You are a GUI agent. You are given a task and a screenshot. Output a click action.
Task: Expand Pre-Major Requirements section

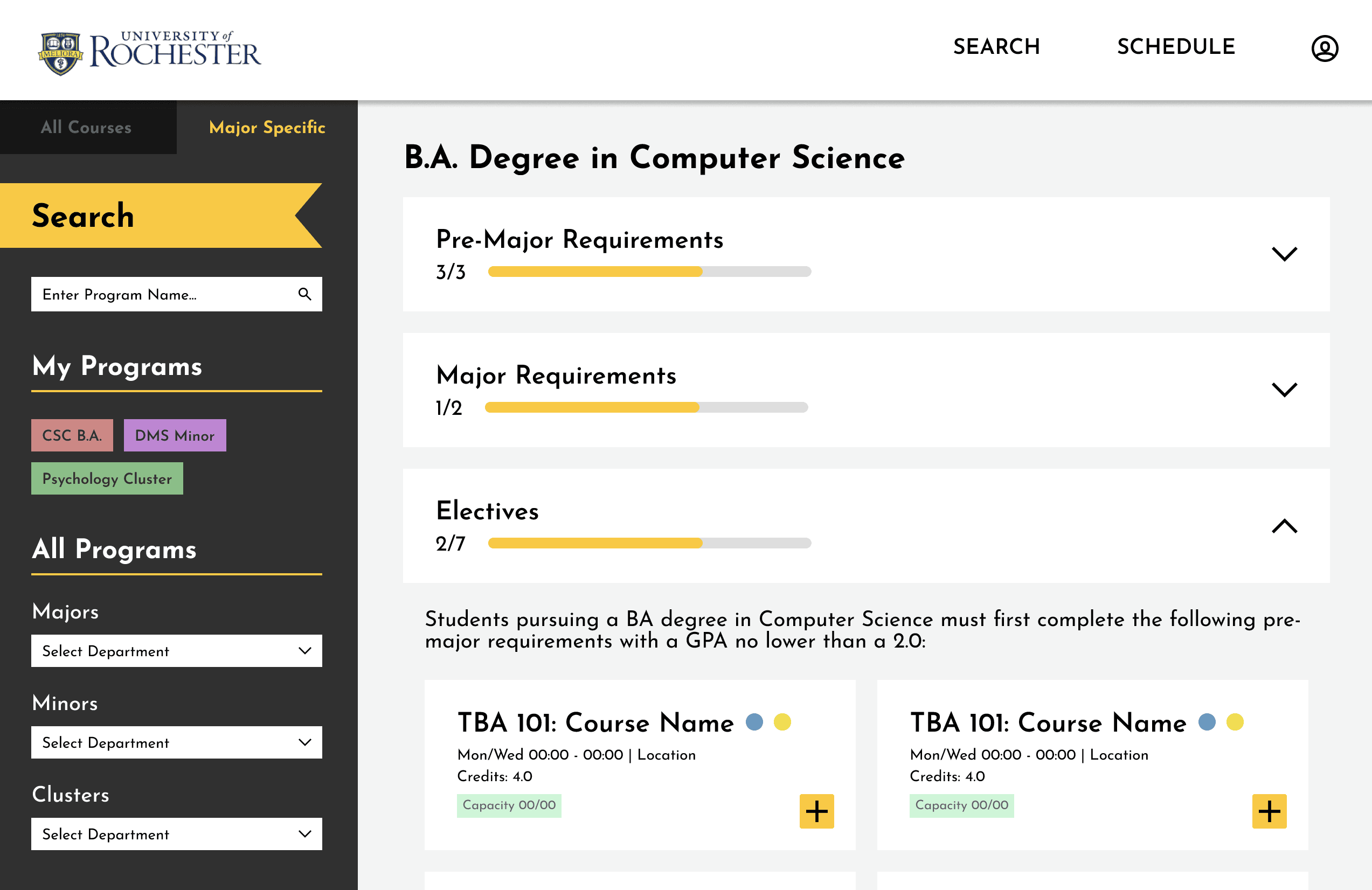pyautogui.click(x=1284, y=254)
